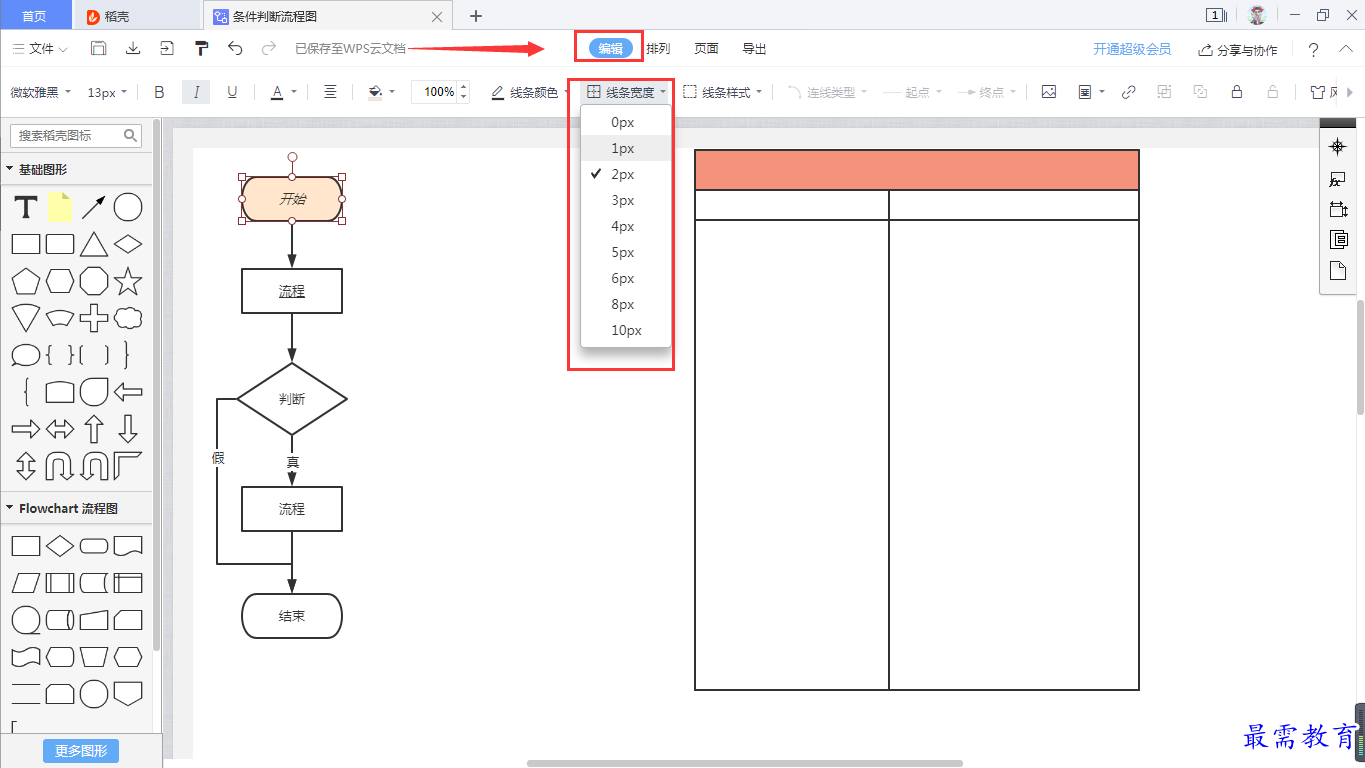The image size is (1365, 768).
Task: Select the cloud shape
Action: click(x=128, y=318)
